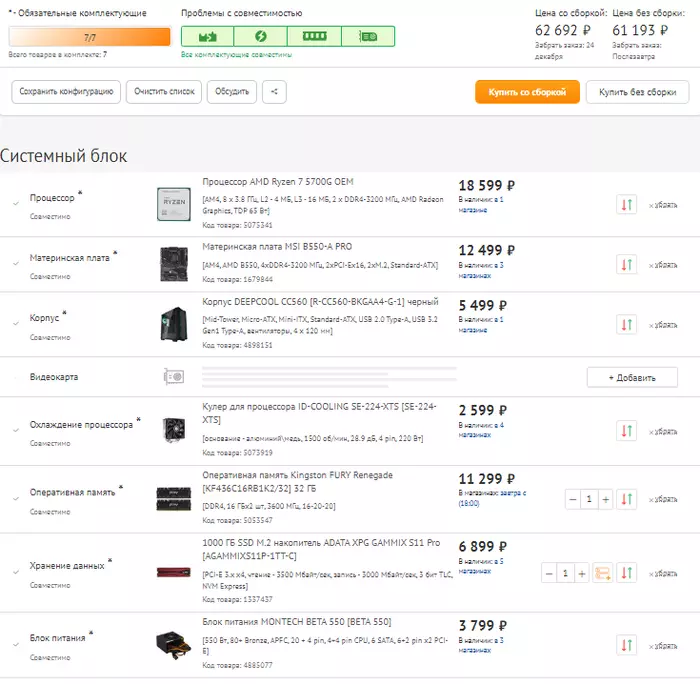
Task: Increase Kingston FURY memory quantity
Action: click(x=606, y=498)
